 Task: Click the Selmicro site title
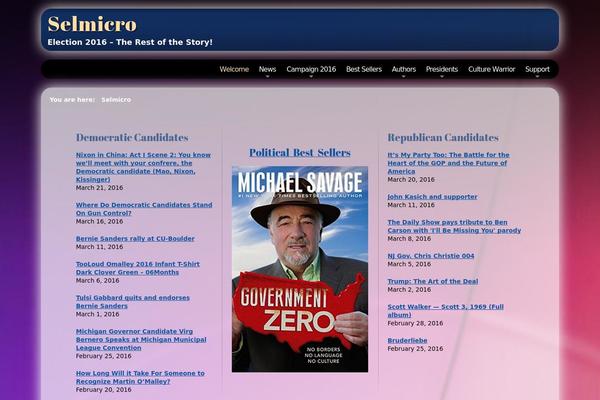(92, 24)
